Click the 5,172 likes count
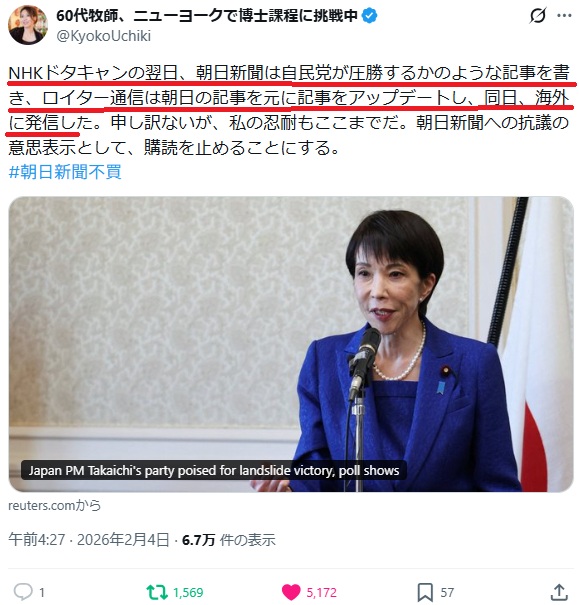The width and height of the screenshot is (579, 605). click(321, 593)
